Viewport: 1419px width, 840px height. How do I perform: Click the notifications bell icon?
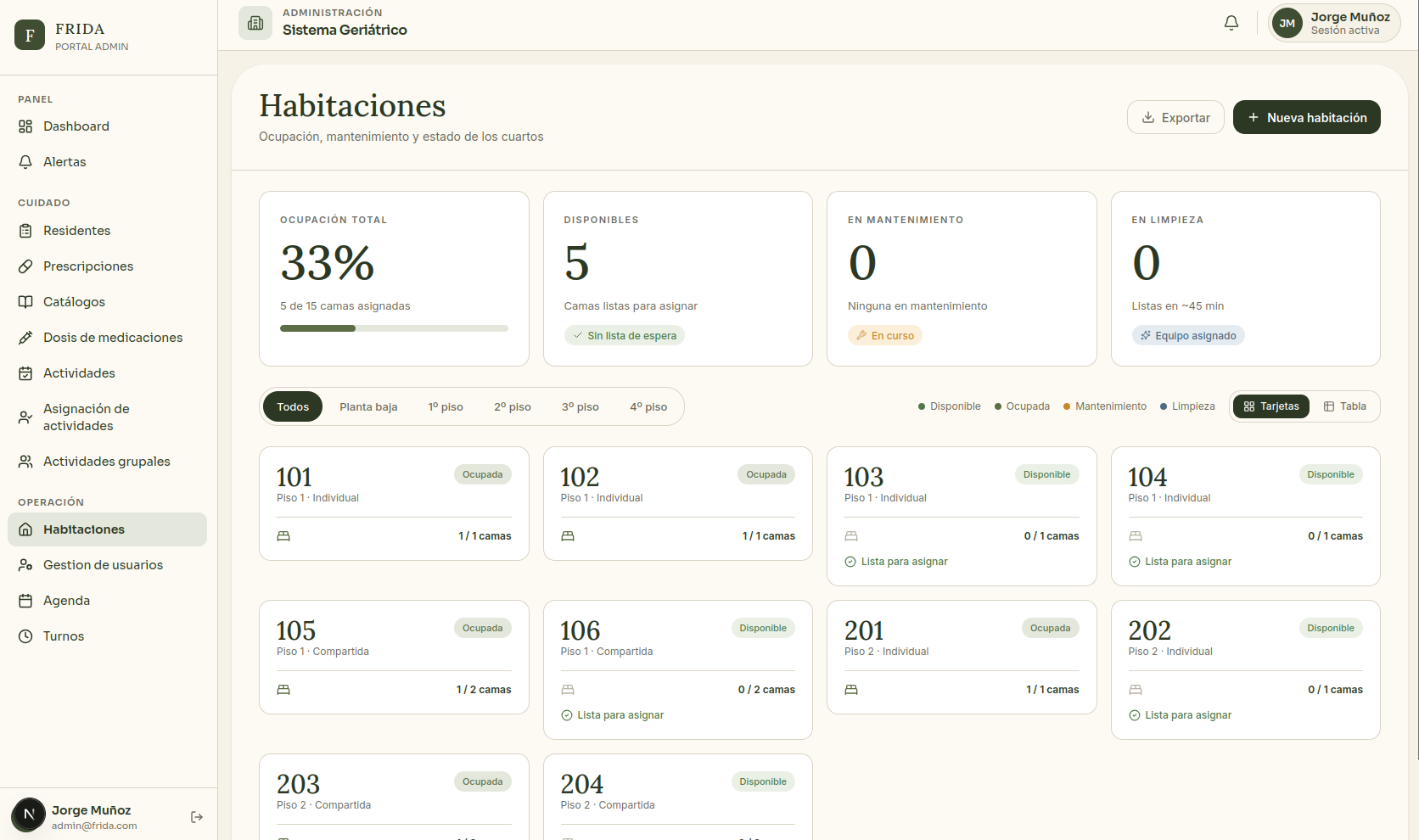[1231, 23]
